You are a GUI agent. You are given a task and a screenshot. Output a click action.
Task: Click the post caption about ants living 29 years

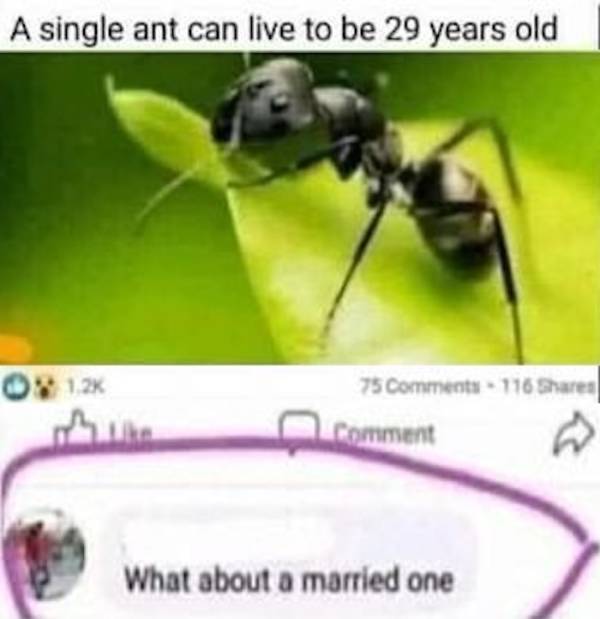(283, 30)
